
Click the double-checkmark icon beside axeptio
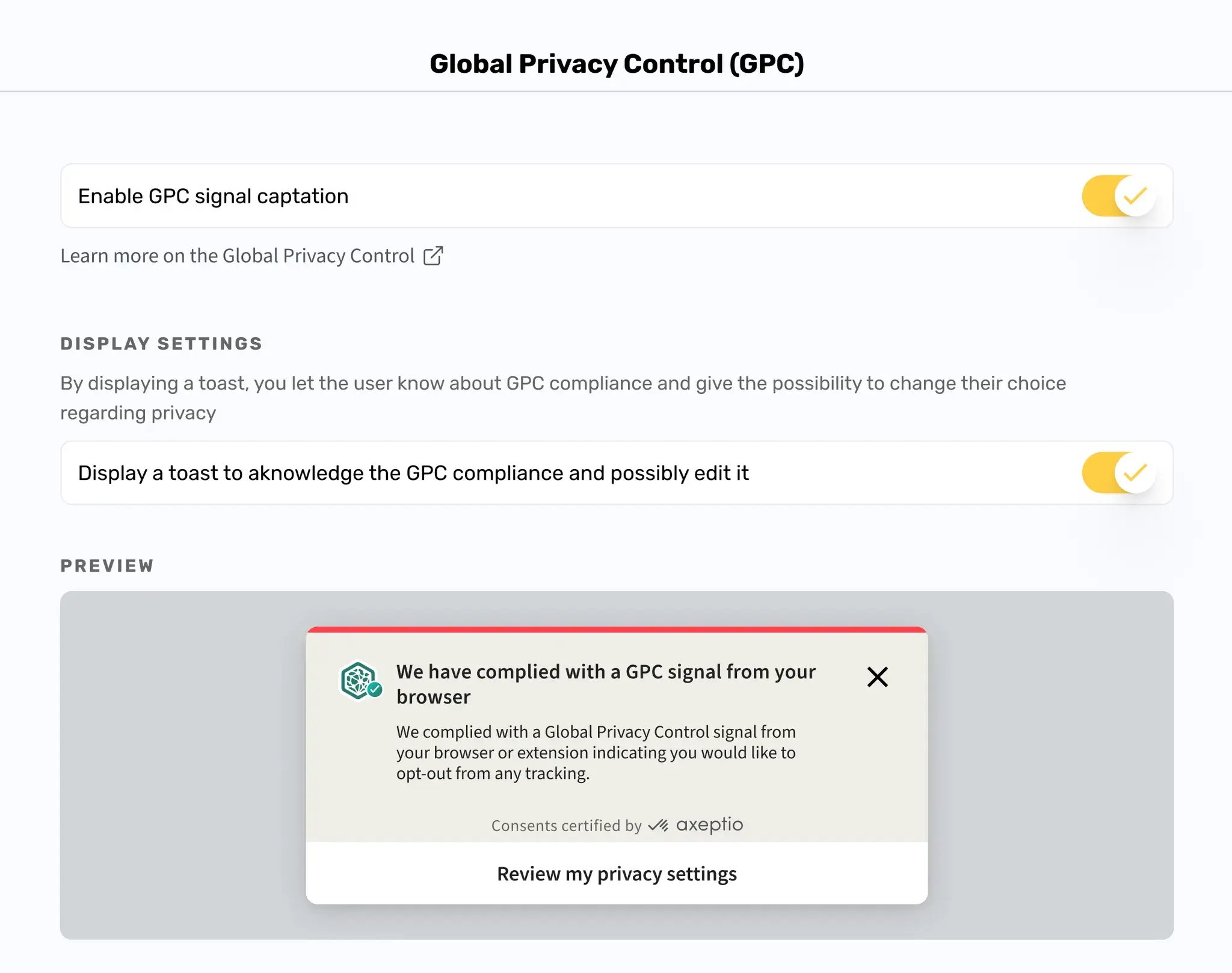[658, 826]
